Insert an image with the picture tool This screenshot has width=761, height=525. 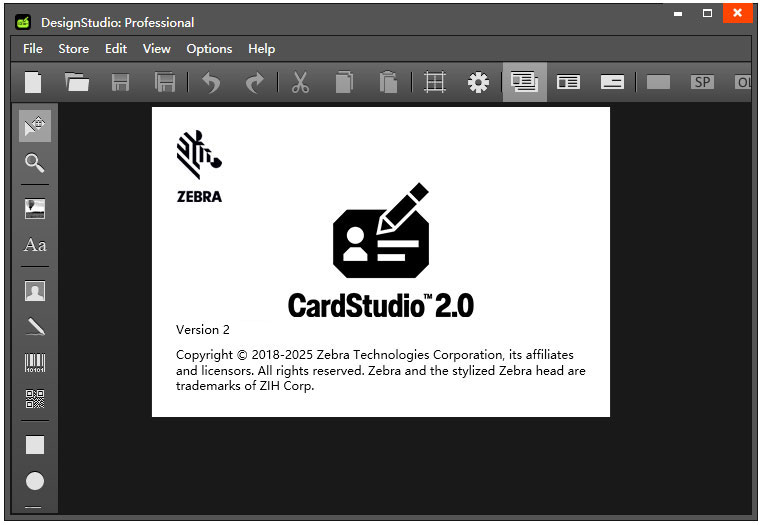coord(35,209)
